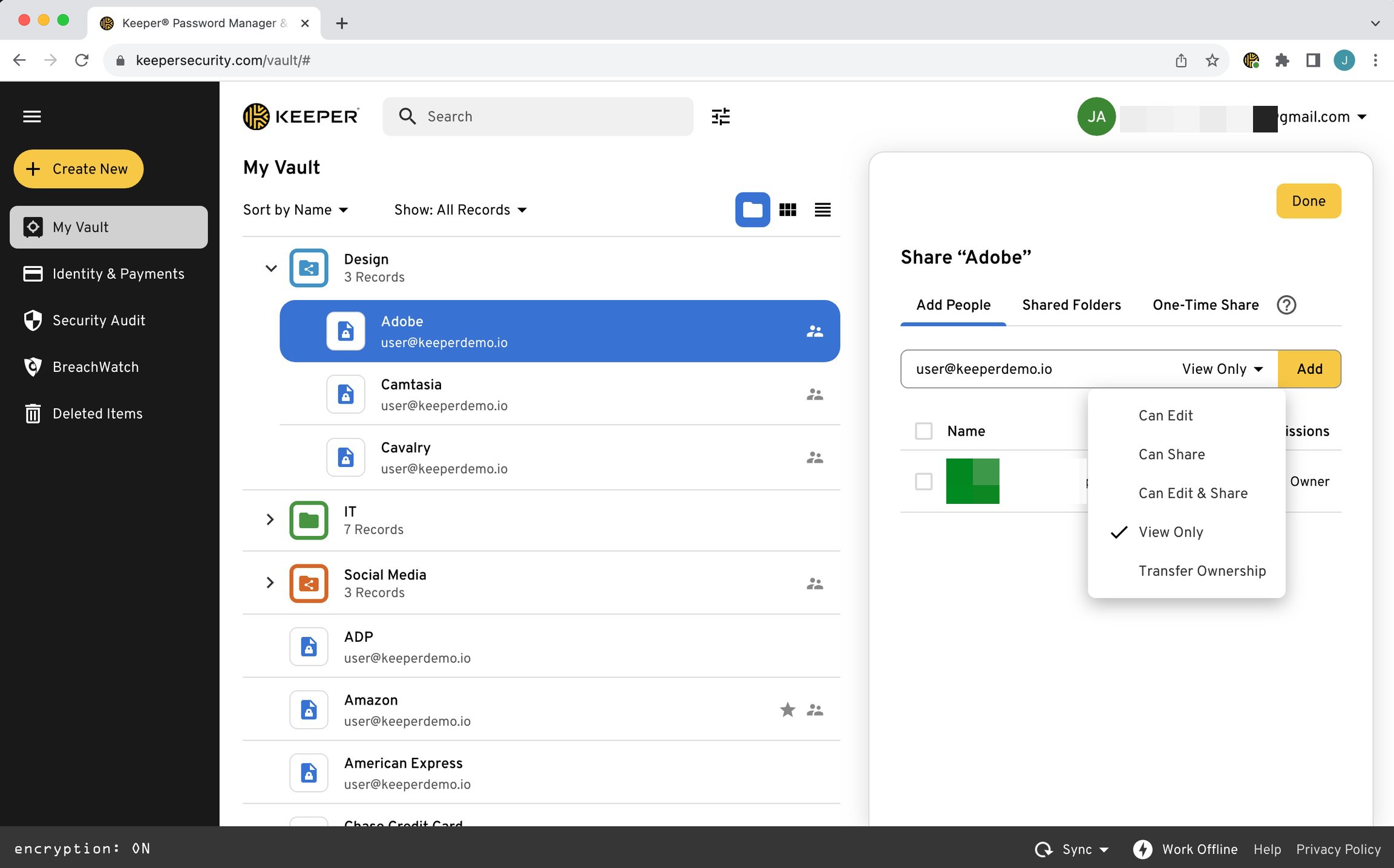Viewport: 1394px width, 868px height.
Task: Open Security Audit from sidebar
Action: pyautogui.click(x=99, y=320)
